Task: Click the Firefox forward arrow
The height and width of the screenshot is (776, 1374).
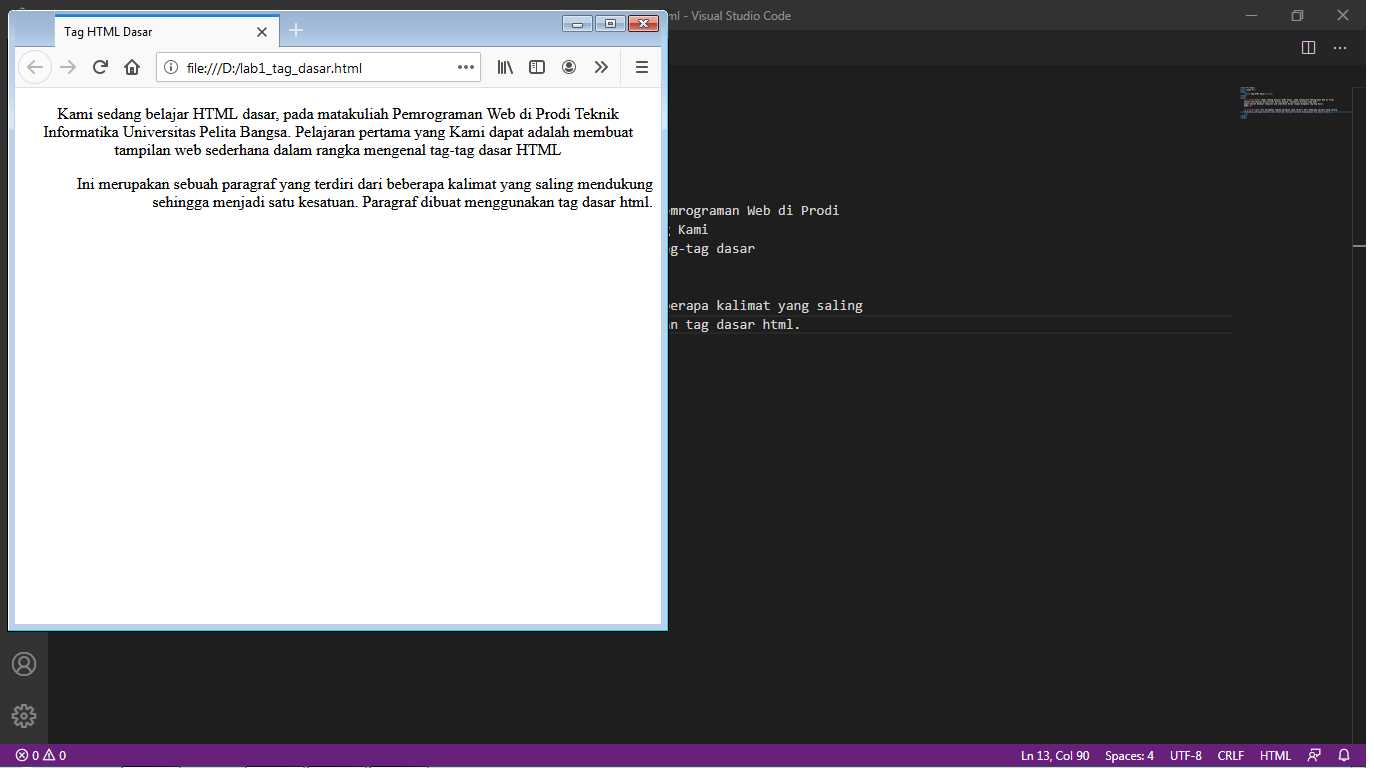Action: [68, 67]
